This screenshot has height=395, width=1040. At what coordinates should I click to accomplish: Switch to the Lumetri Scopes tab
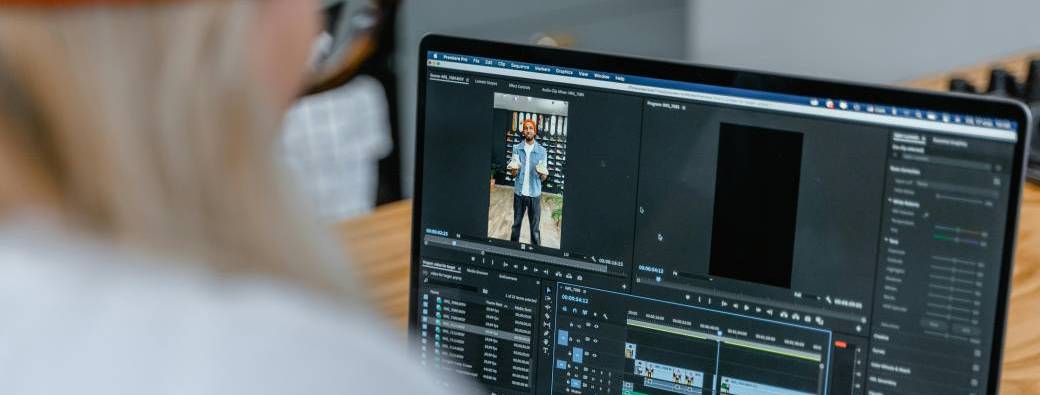[x=486, y=82]
